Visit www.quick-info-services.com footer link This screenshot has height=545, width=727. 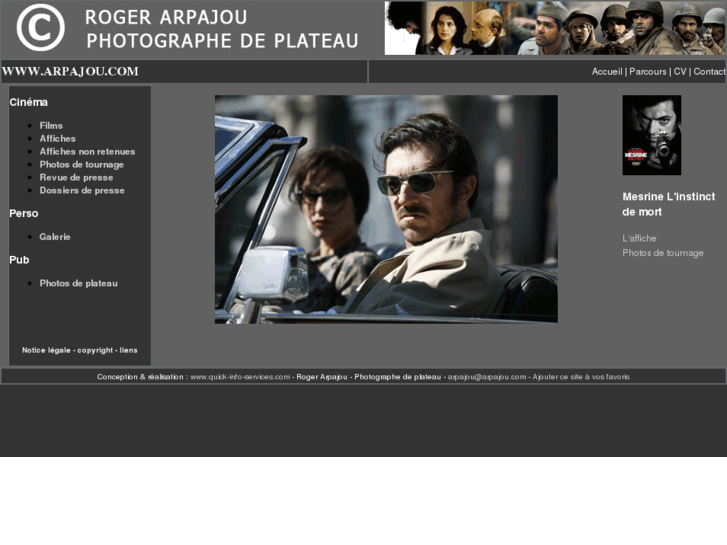[240, 377]
